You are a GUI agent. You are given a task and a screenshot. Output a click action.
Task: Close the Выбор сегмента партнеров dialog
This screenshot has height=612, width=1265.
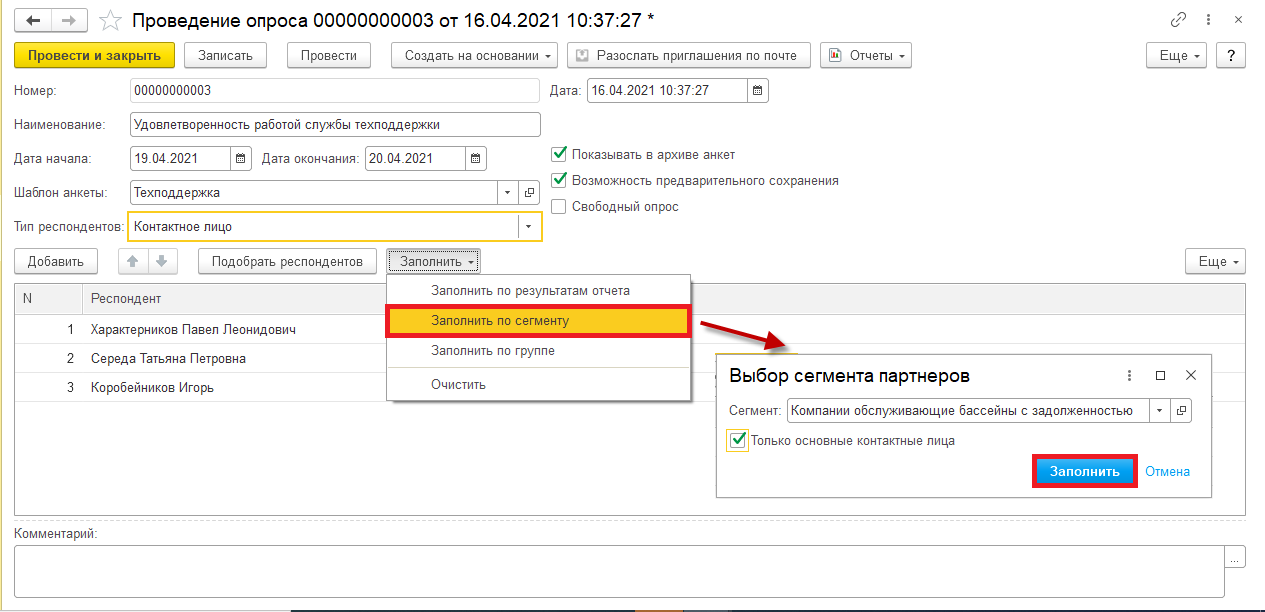coord(1191,375)
